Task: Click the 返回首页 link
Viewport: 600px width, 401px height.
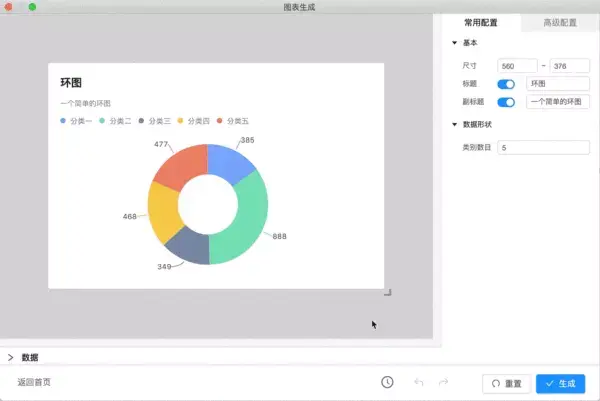Action: (x=34, y=382)
